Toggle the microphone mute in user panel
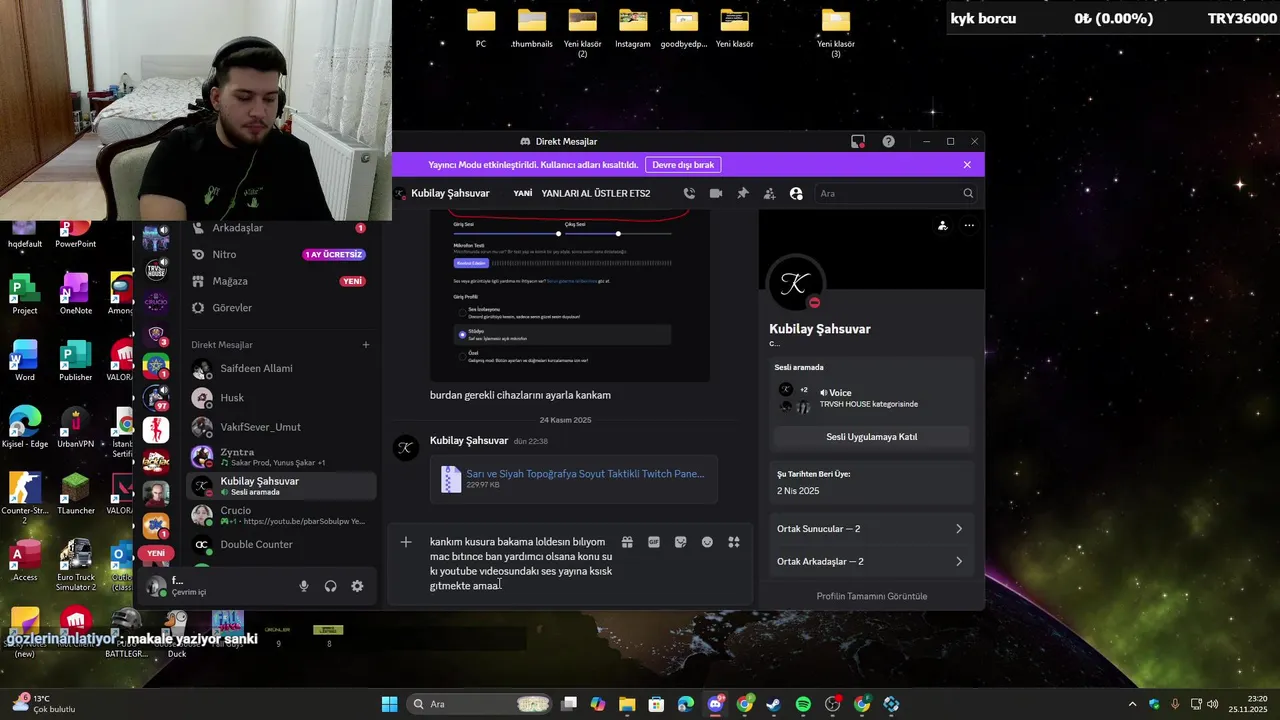Viewport: 1280px width, 720px height. click(304, 587)
